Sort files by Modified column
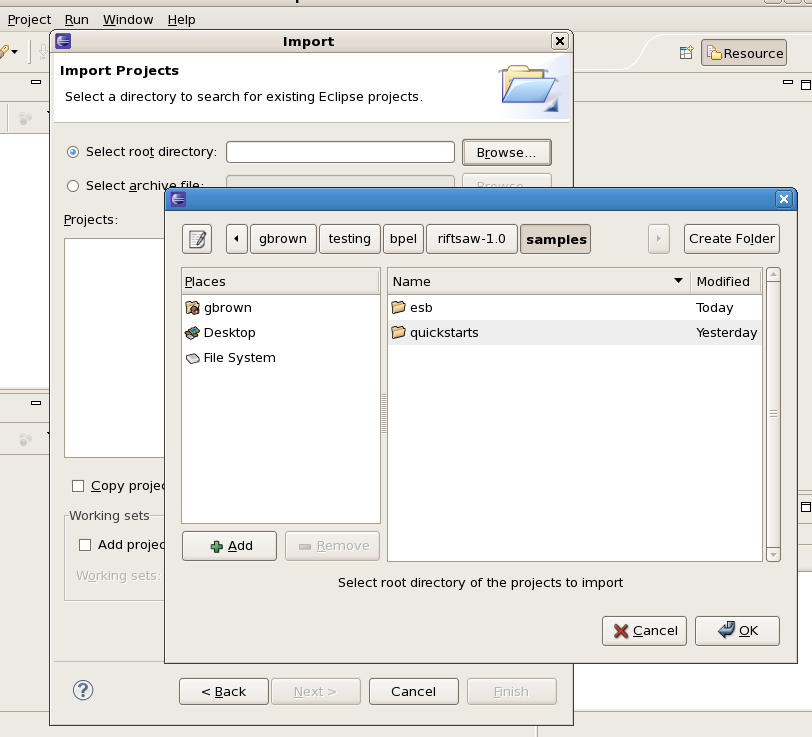 coord(724,282)
